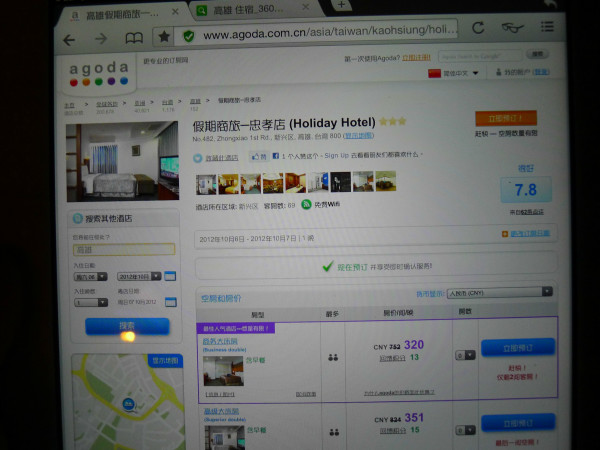Click the reward points link under 320 price
Image resolution: width=600 pixels, height=450 pixels.
pos(392,358)
